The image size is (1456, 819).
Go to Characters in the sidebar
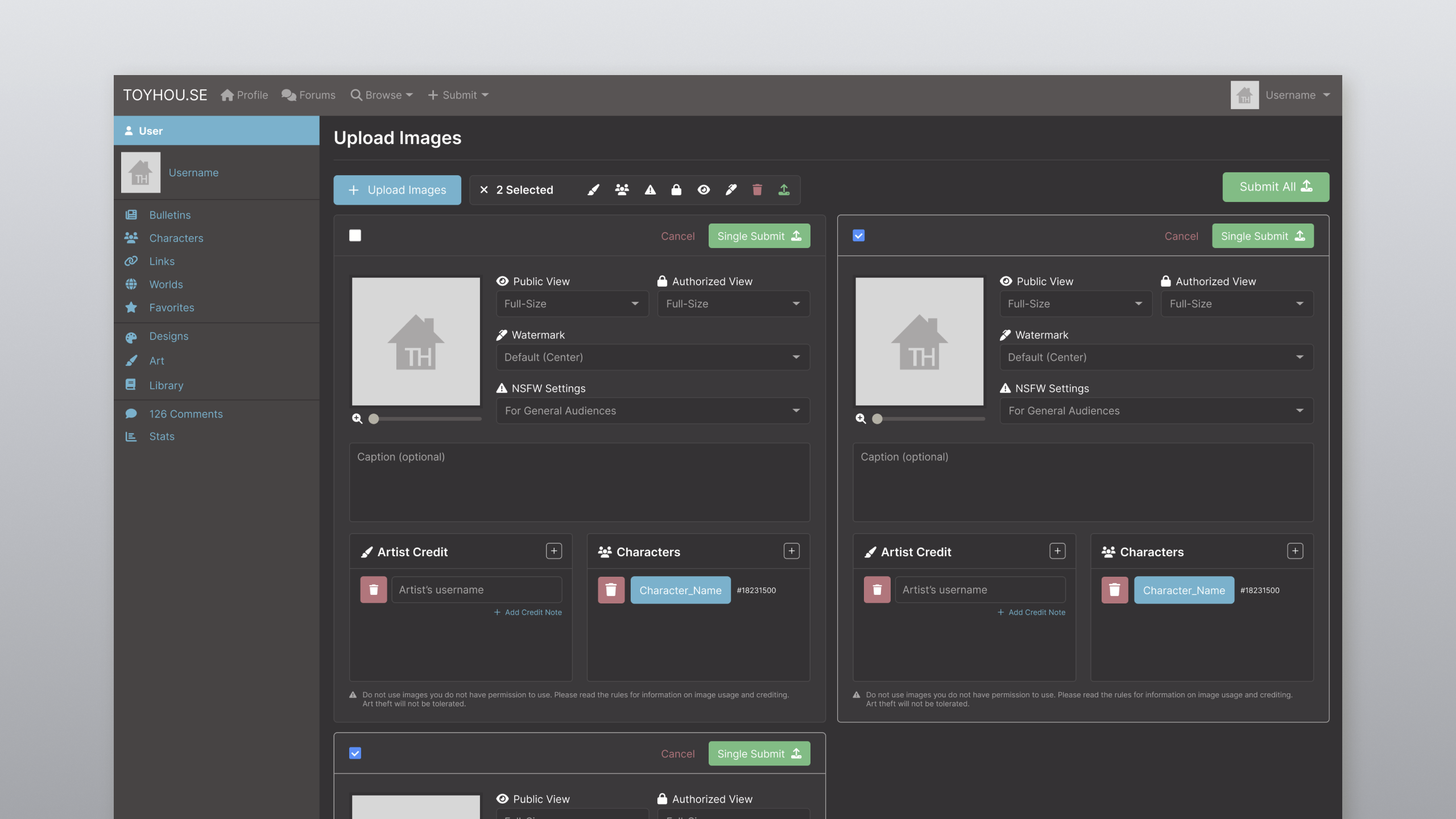(176, 238)
